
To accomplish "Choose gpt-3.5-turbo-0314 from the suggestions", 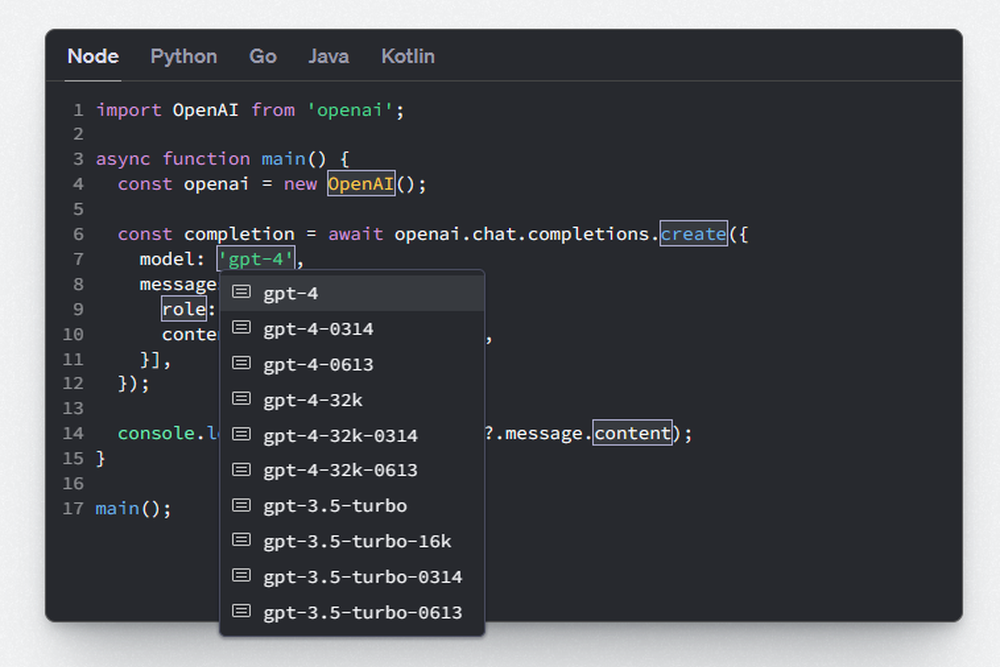I will [x=352, y=576].
